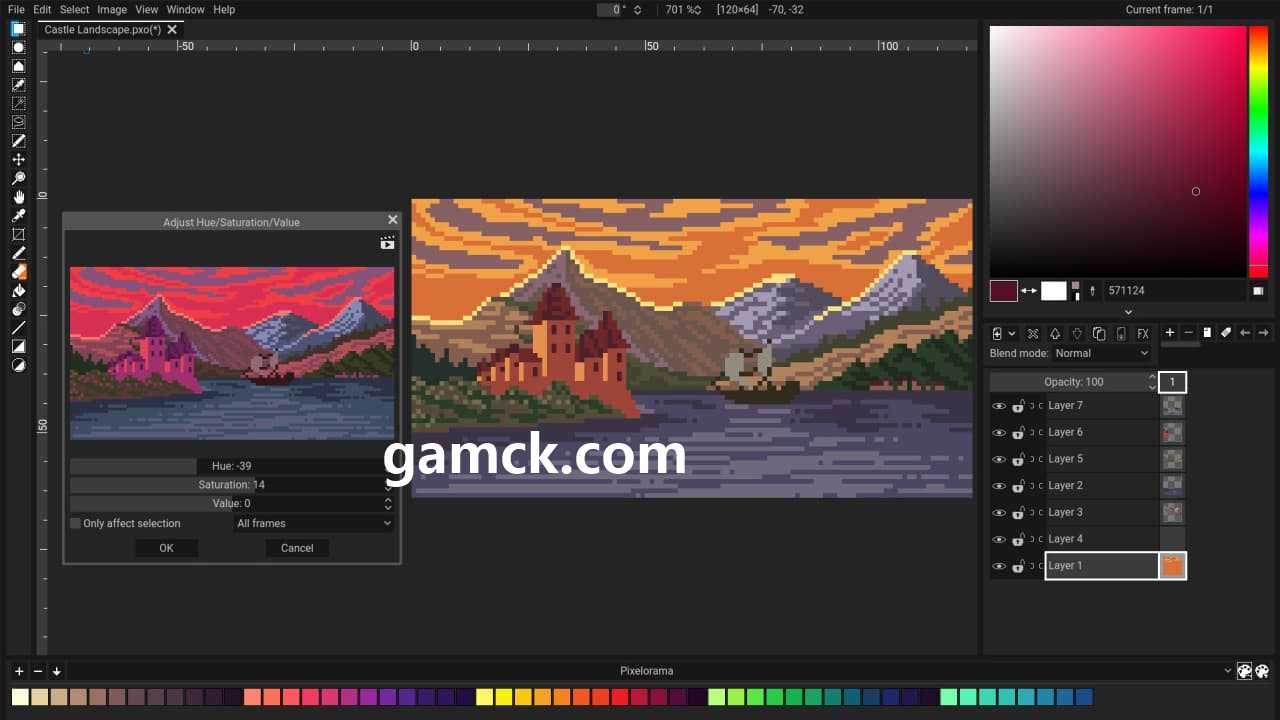Hide Layer 5 with its eye icon
Viewport: 1280px width, 720px height.
pos(998,459)
